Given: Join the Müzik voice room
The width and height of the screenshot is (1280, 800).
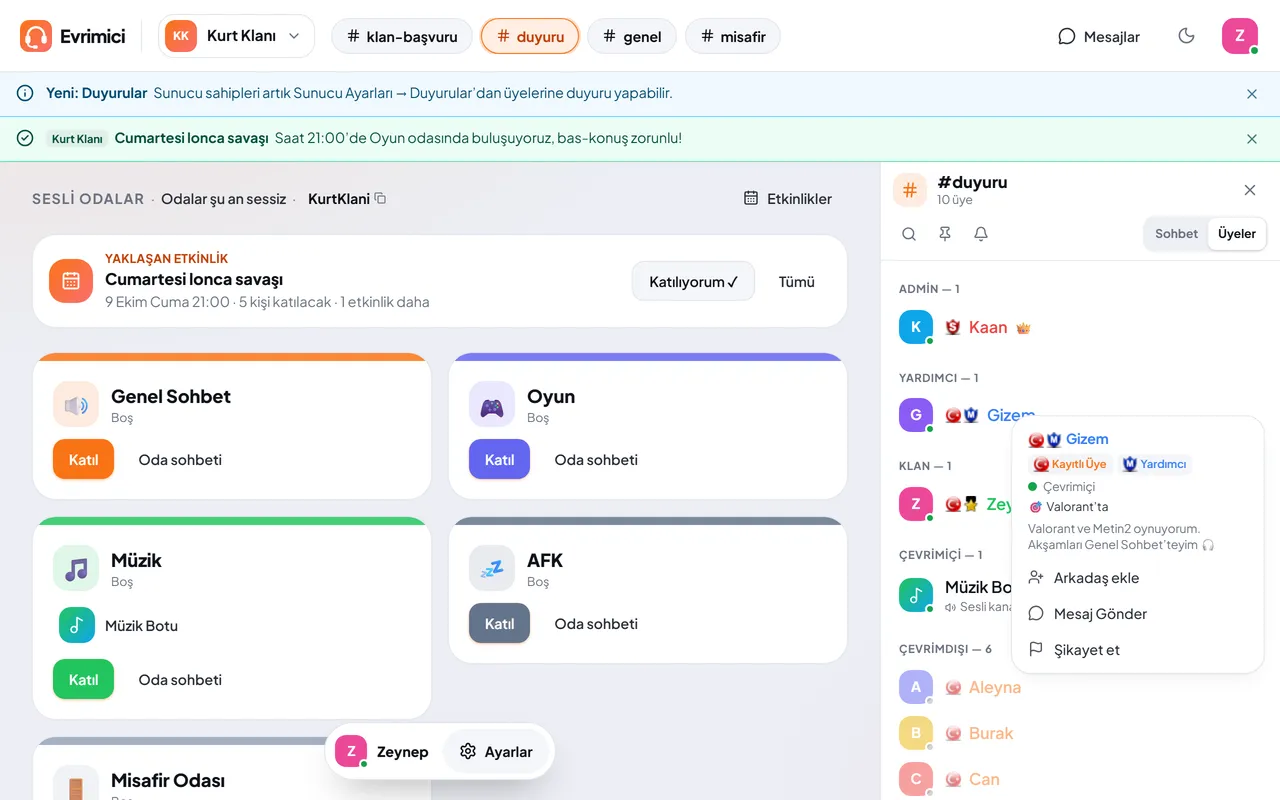Looking at the screenshot, I should pos(84,680).
